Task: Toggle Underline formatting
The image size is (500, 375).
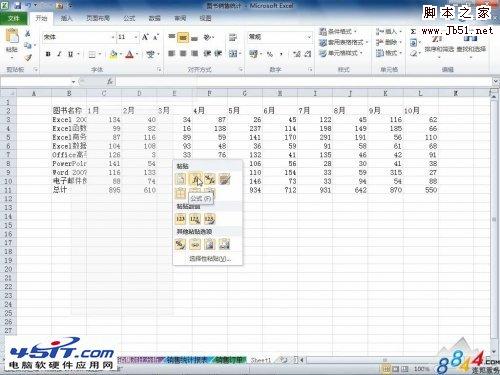Action: click(x=70, y=54)
